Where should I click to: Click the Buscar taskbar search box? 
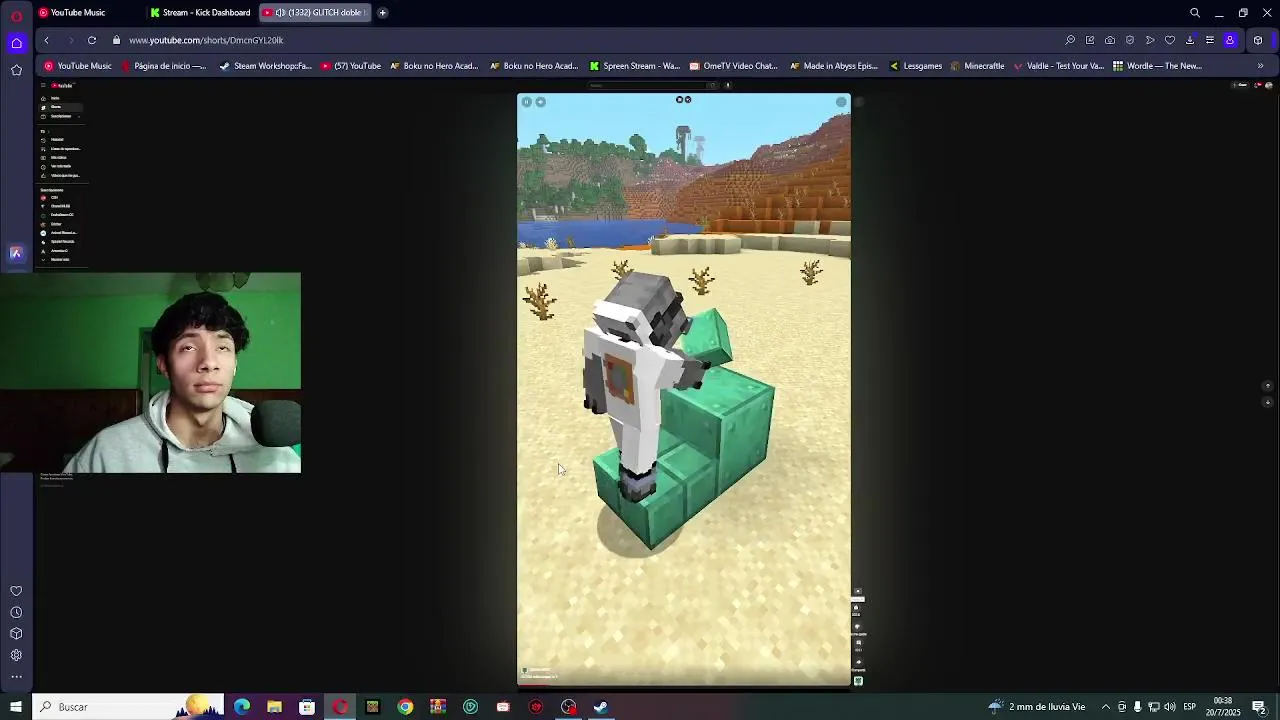[x=128, y=707]
